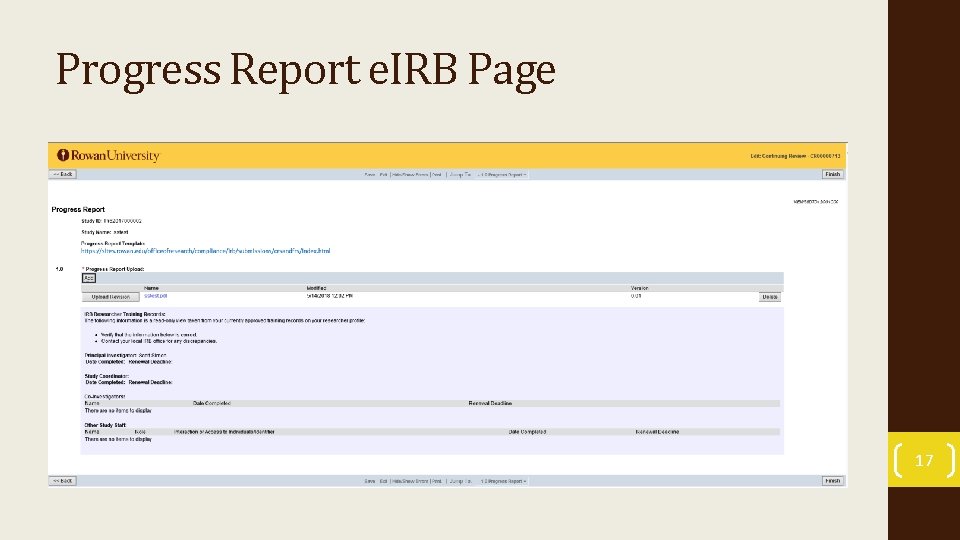Image resolution: width=960 pixels, height=540 pixels.
Task: Click Hide/Show Errors in the bottom toolbar
Action: coord(410,481)
